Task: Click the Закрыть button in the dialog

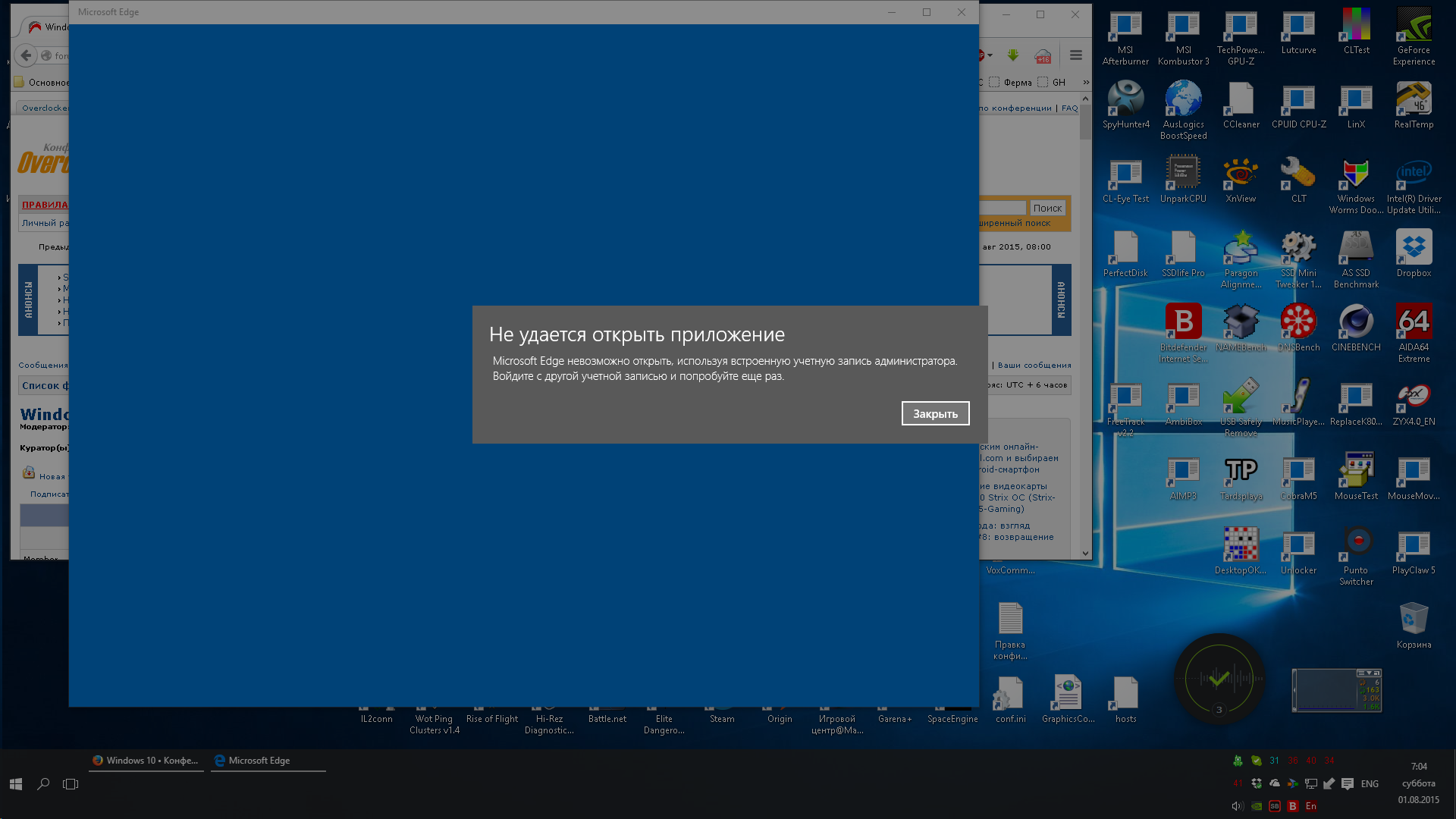Action: pos(935,413)
